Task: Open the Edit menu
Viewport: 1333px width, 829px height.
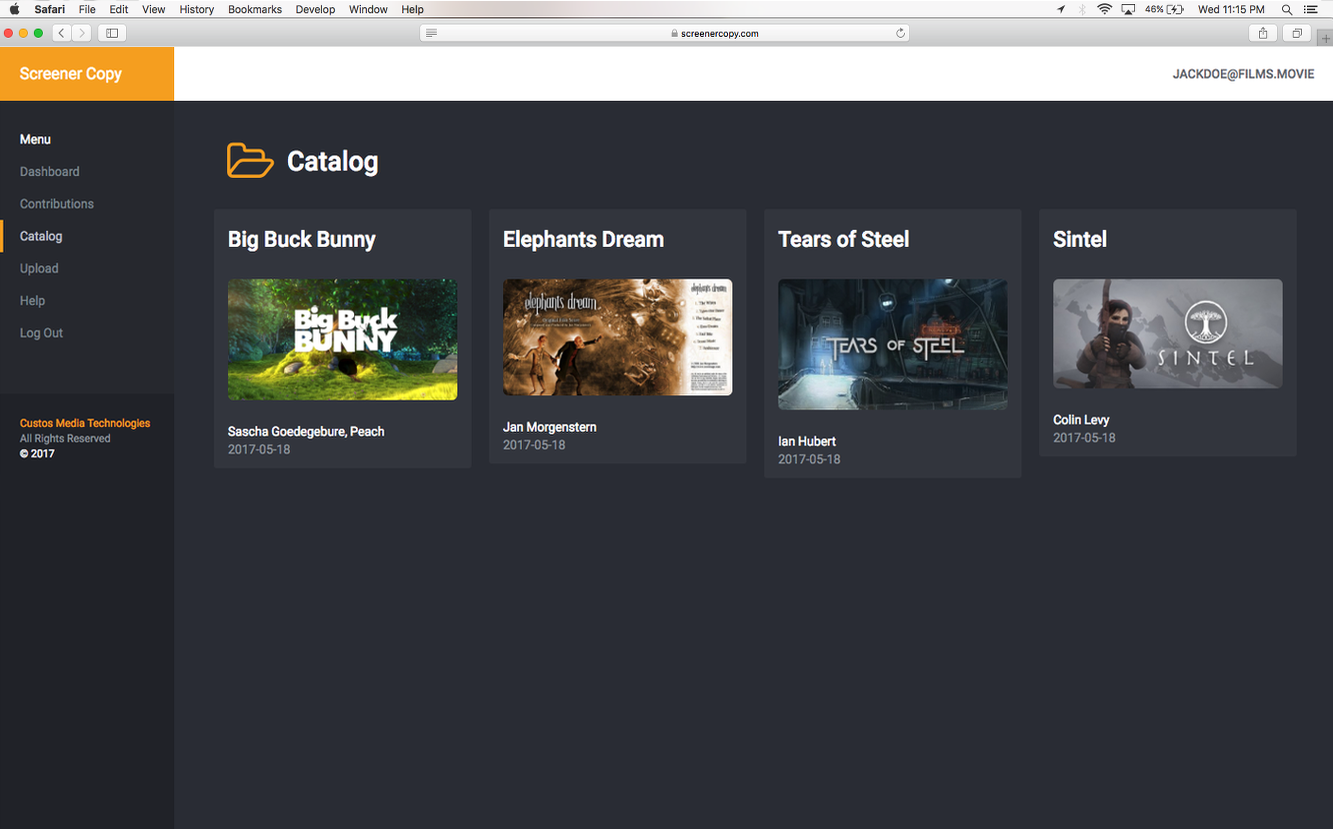Action: tap(119, 9)
